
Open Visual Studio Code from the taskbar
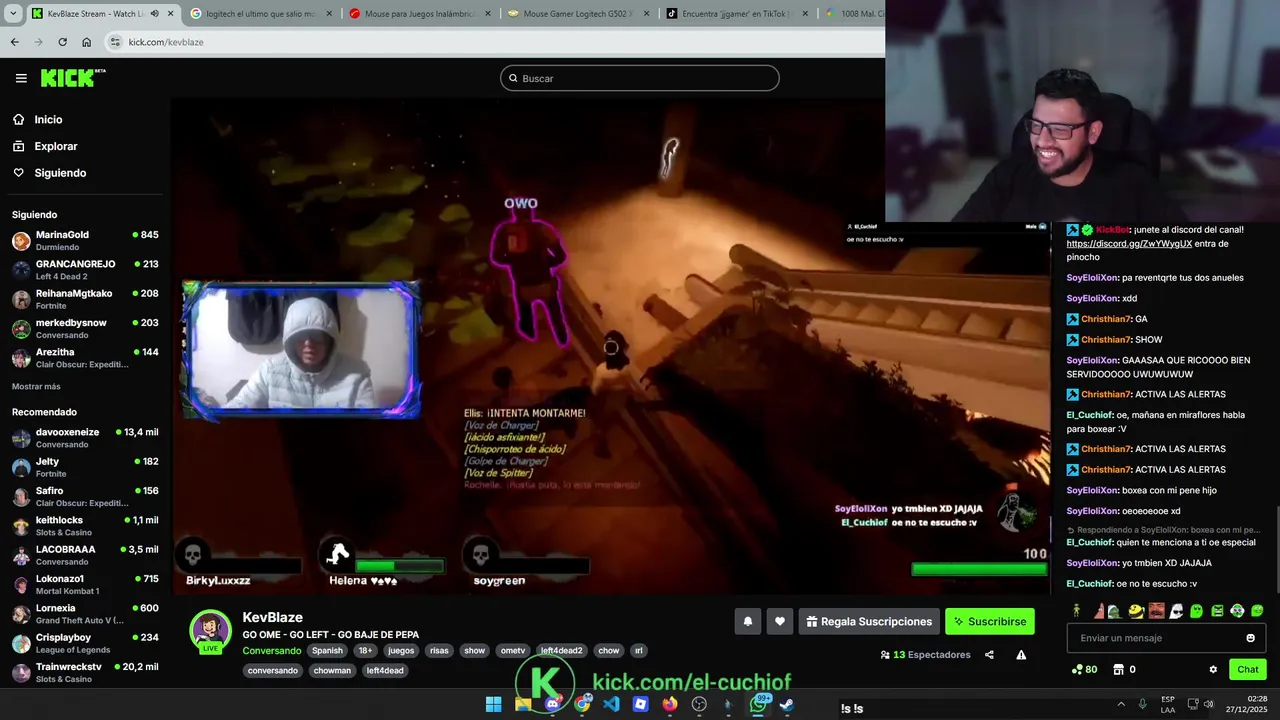tap(611, 704)
